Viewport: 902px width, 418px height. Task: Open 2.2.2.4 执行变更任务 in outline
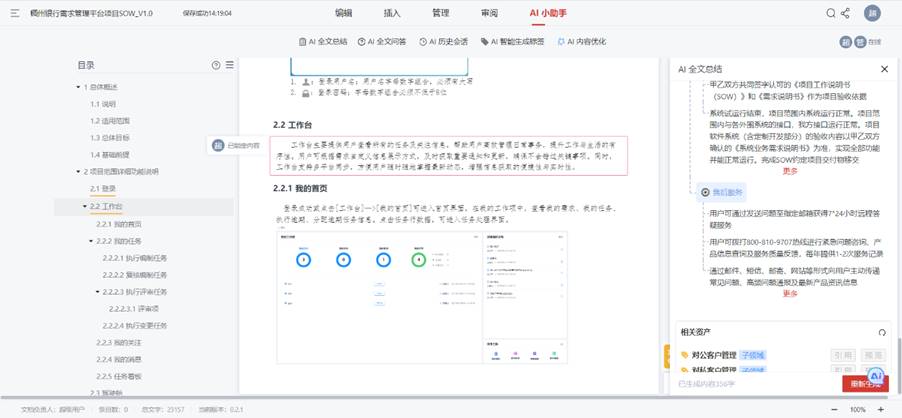pos(135,326)
